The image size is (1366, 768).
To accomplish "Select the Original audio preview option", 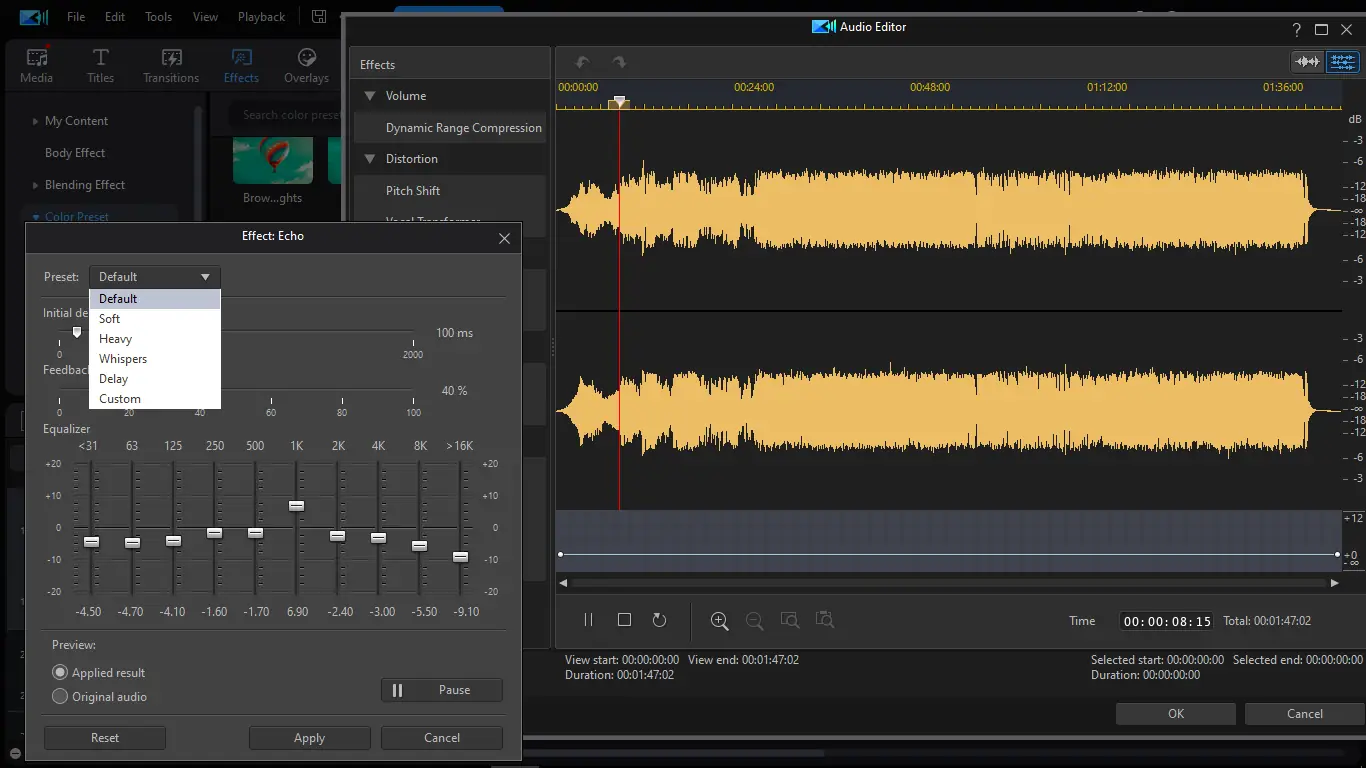I will (x=60, y=697).
